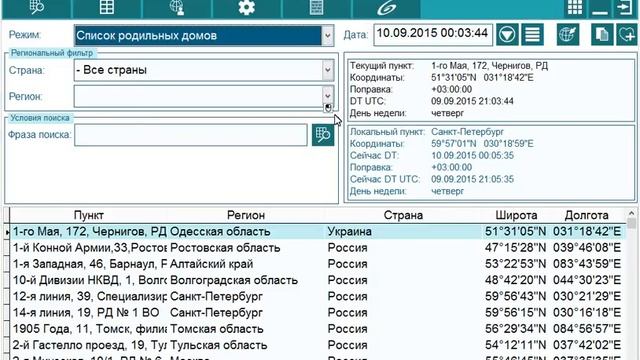Click the table scrollbar up arrow
640x360 pixels.
[x=631, y=213]
